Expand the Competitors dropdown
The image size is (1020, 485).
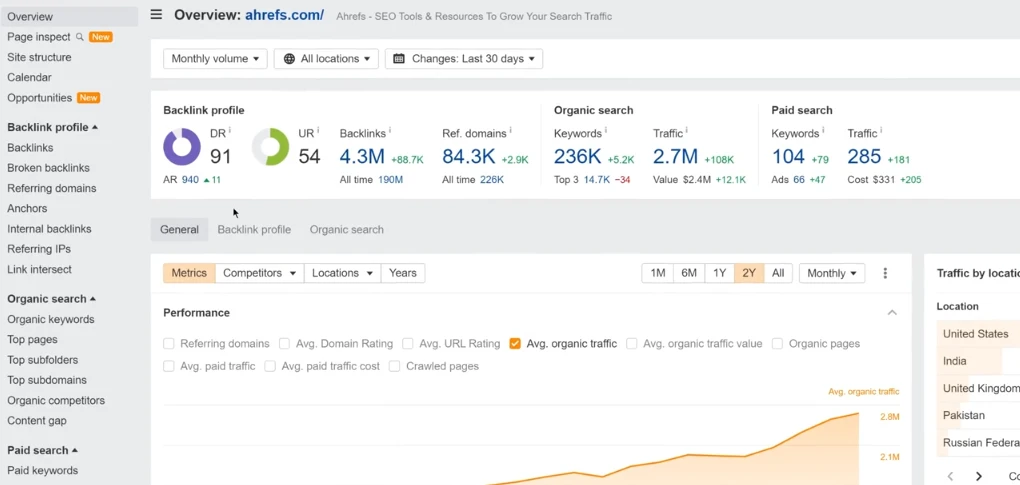tap(260, 273)
